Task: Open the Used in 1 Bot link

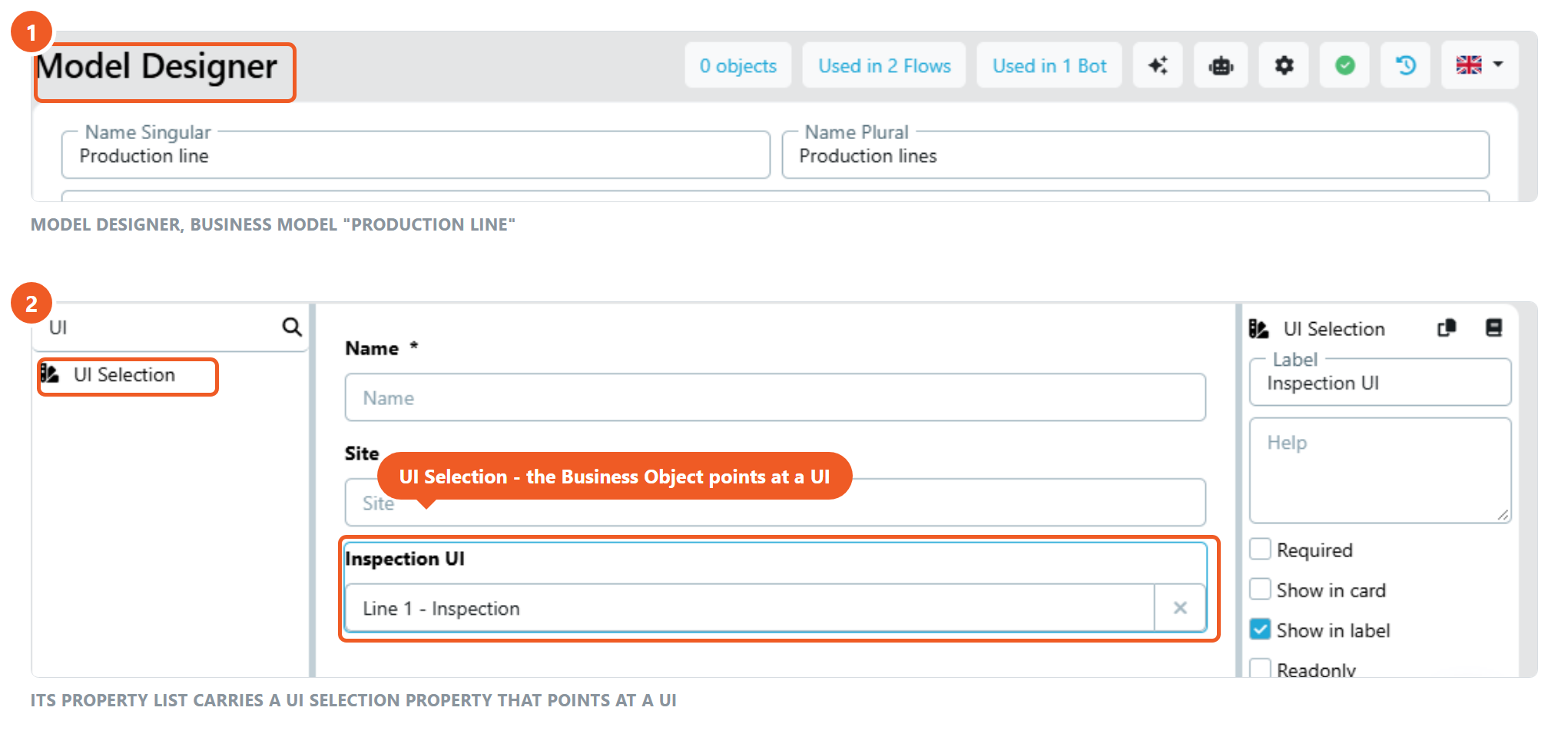Action: click(x=1049, y=66)
